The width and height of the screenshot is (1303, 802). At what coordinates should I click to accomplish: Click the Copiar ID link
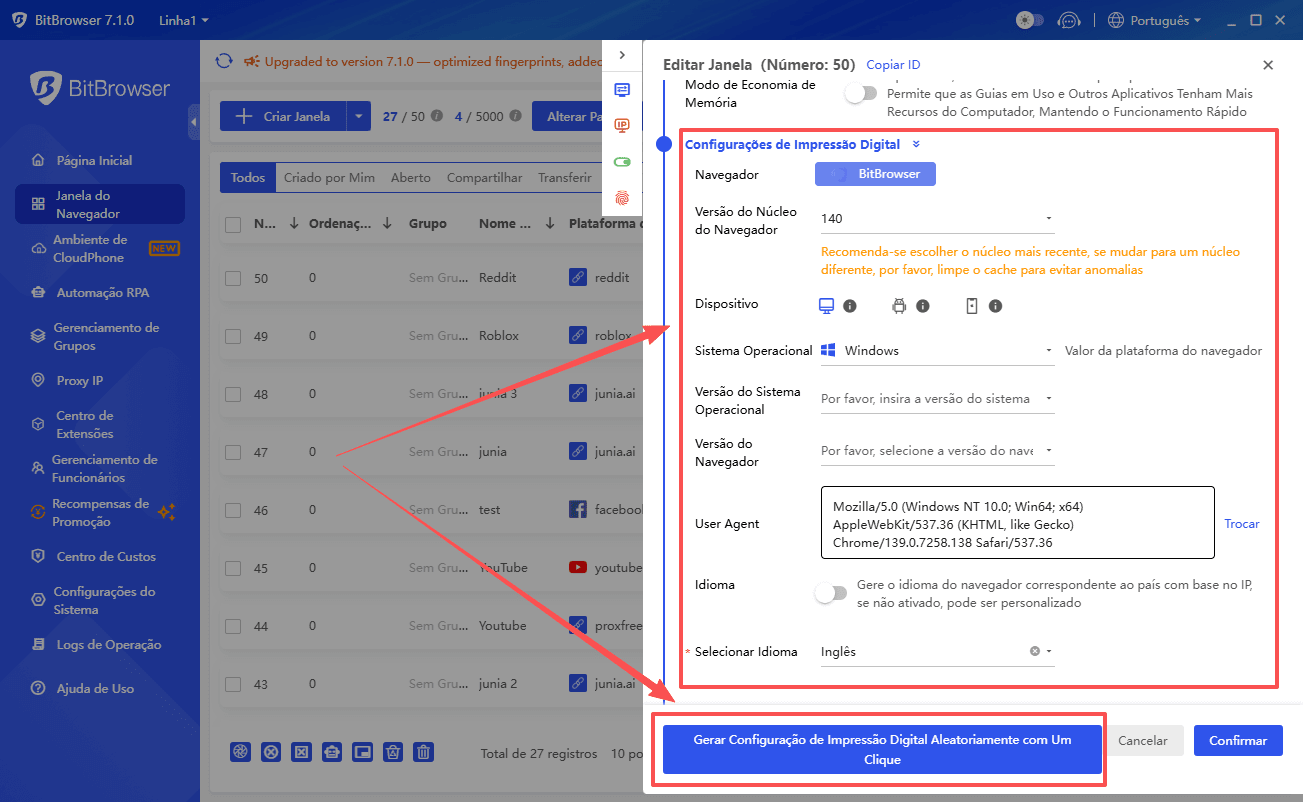(x=893, y=64)
